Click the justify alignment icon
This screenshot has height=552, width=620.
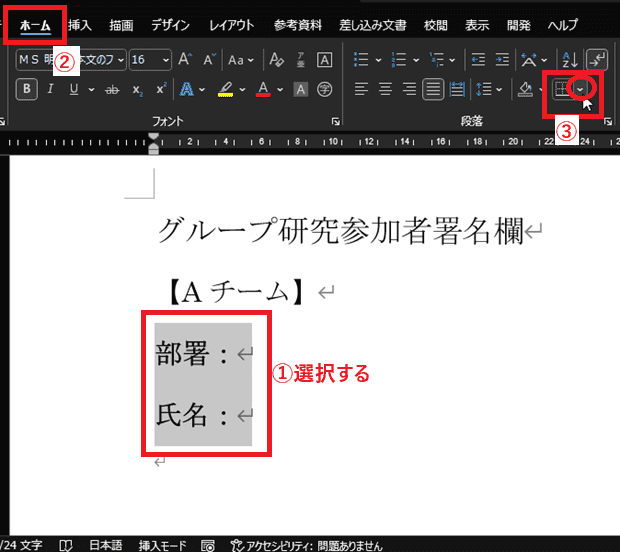click(x=433, y=89)
